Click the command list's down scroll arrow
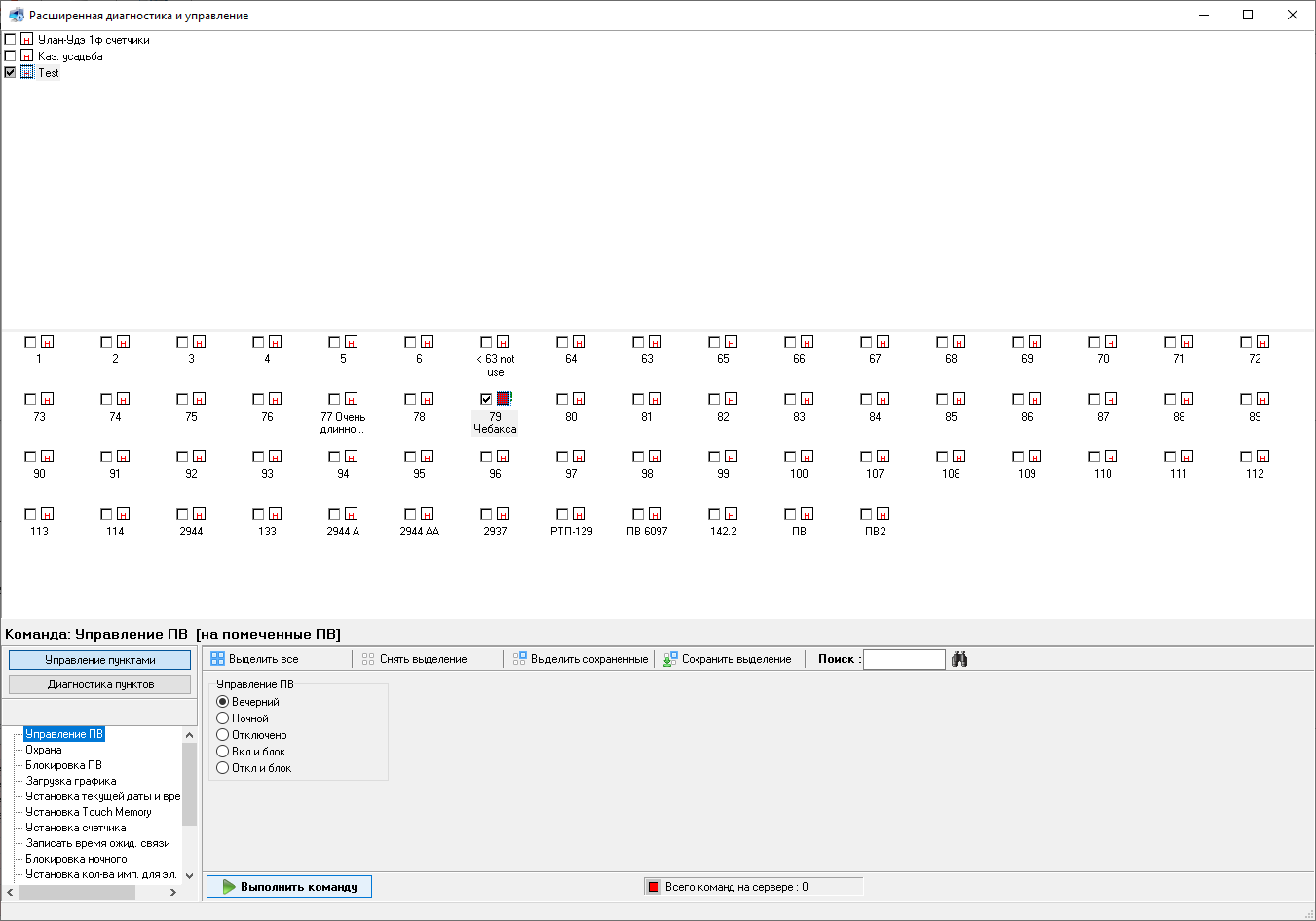The image size is (1316, 921). [x=189, y=875]
